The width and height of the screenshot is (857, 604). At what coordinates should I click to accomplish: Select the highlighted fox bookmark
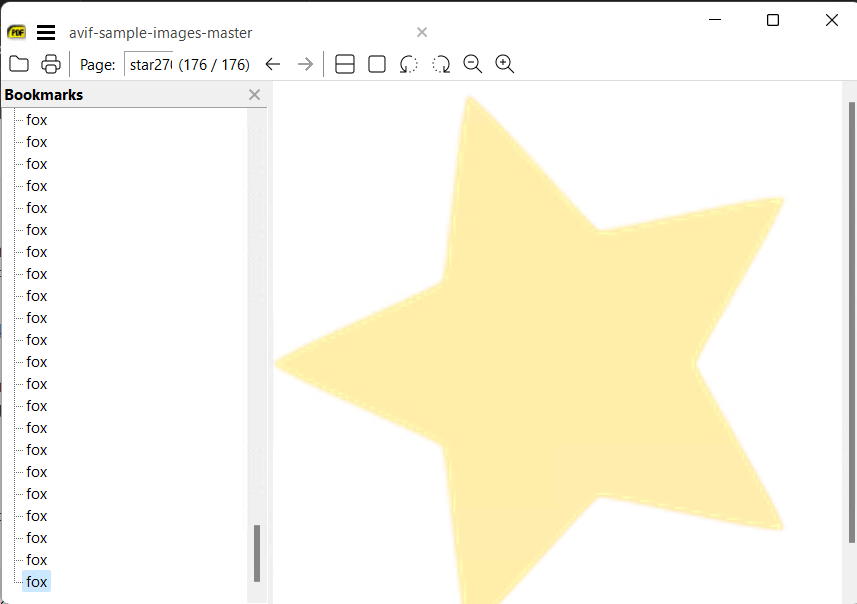click(37, 582)
